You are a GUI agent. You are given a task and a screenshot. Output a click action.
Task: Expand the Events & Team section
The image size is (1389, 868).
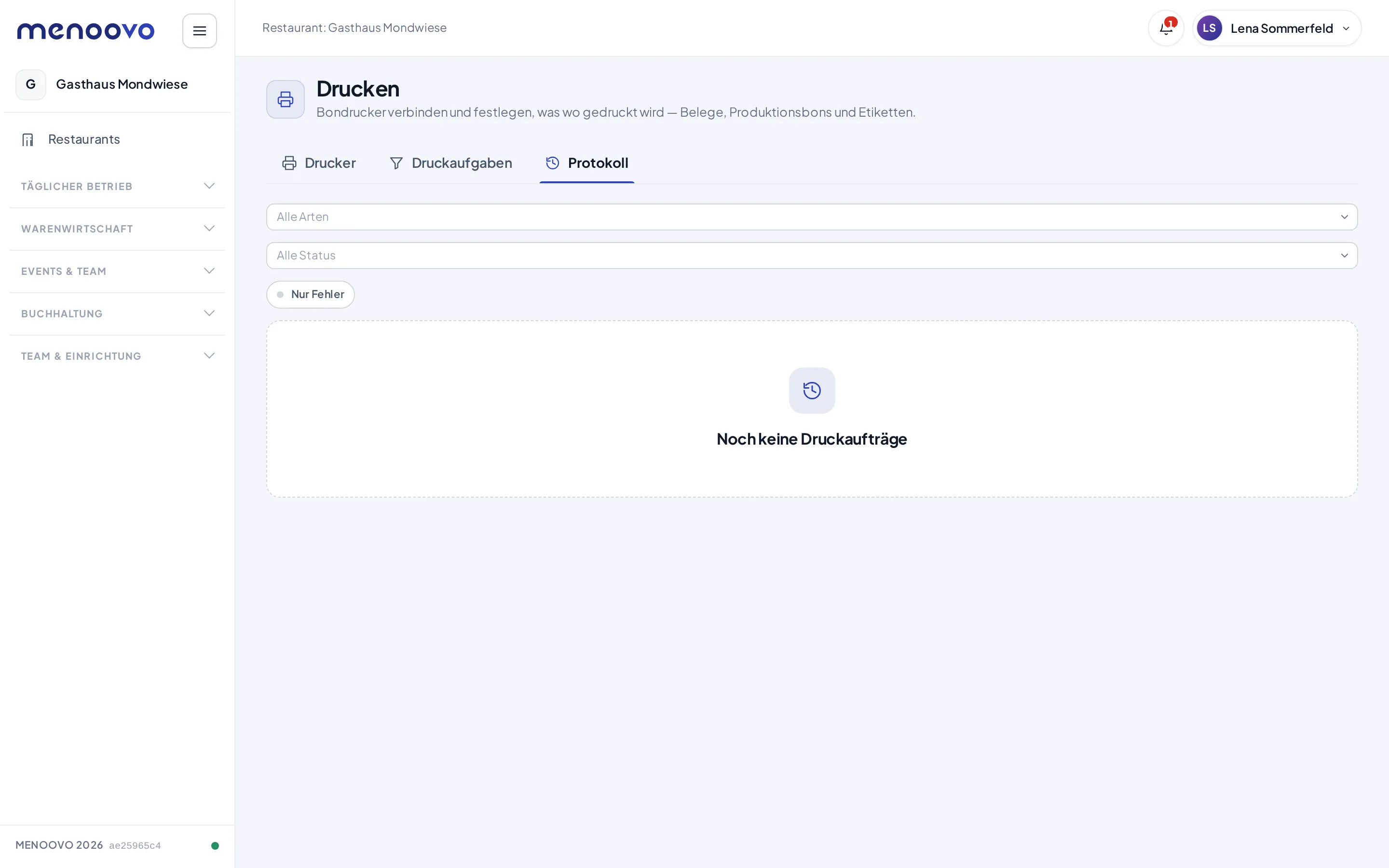(117, 271)
